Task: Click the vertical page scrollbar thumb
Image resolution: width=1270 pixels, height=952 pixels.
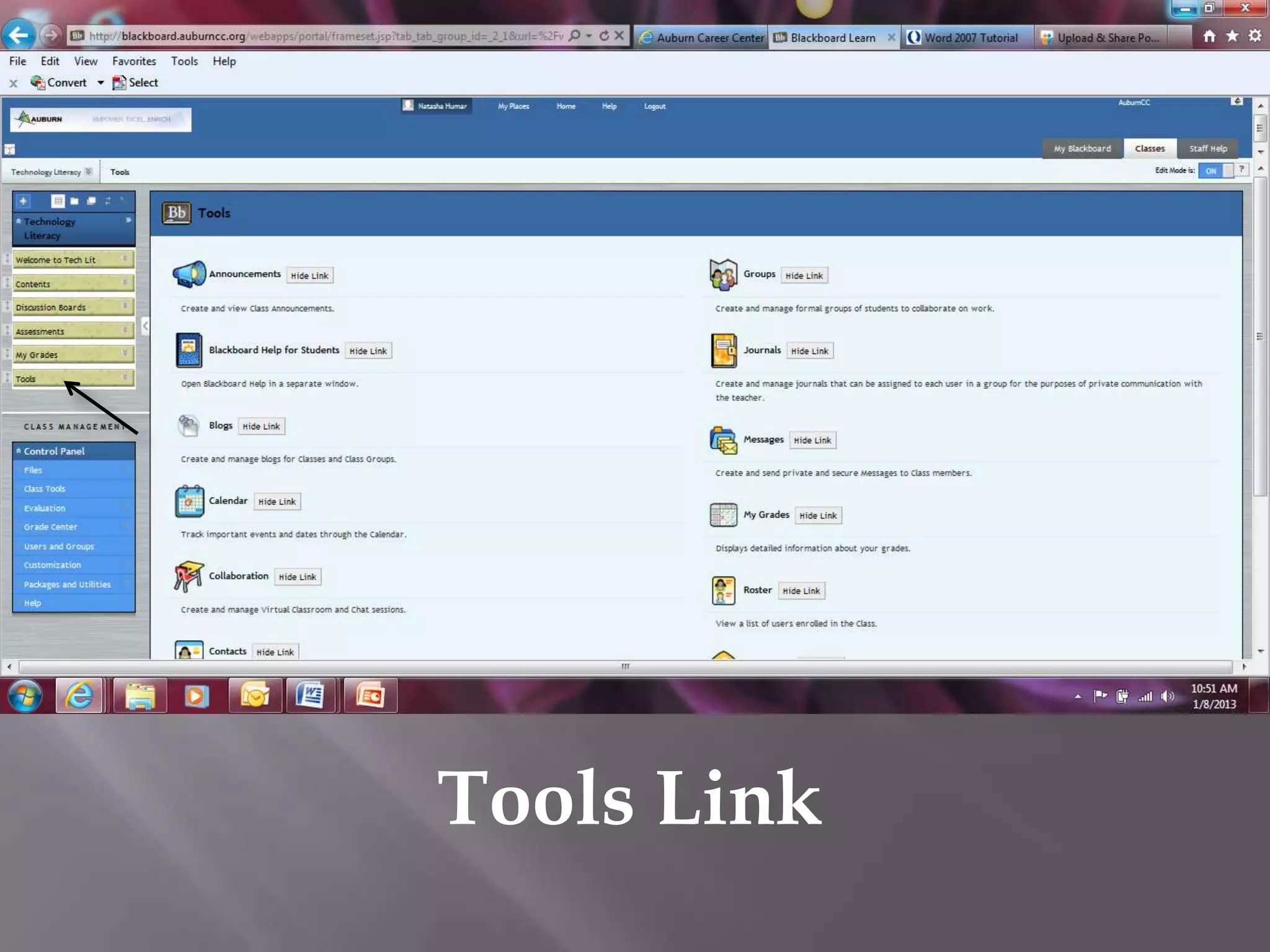Action: 1260,336
